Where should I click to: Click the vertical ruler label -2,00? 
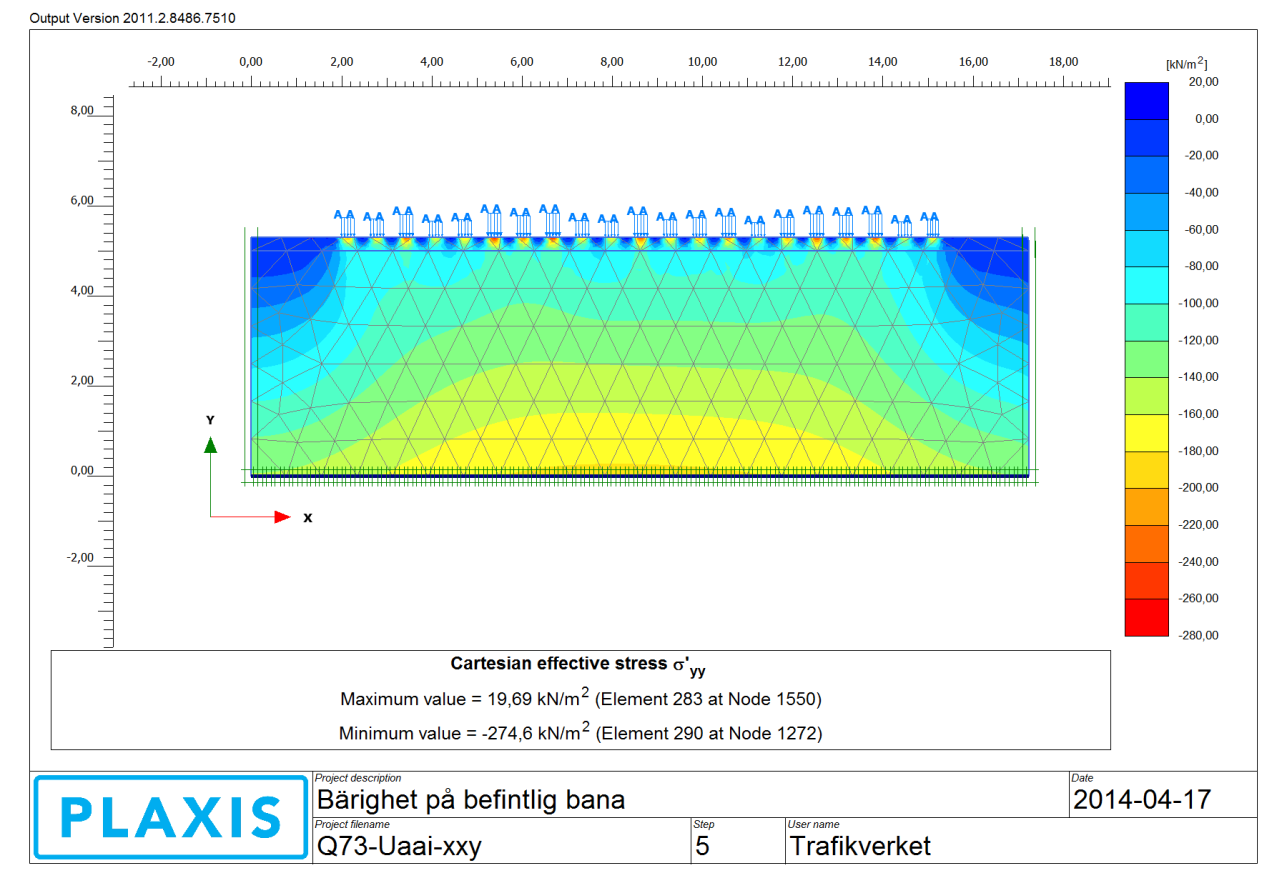80,557
